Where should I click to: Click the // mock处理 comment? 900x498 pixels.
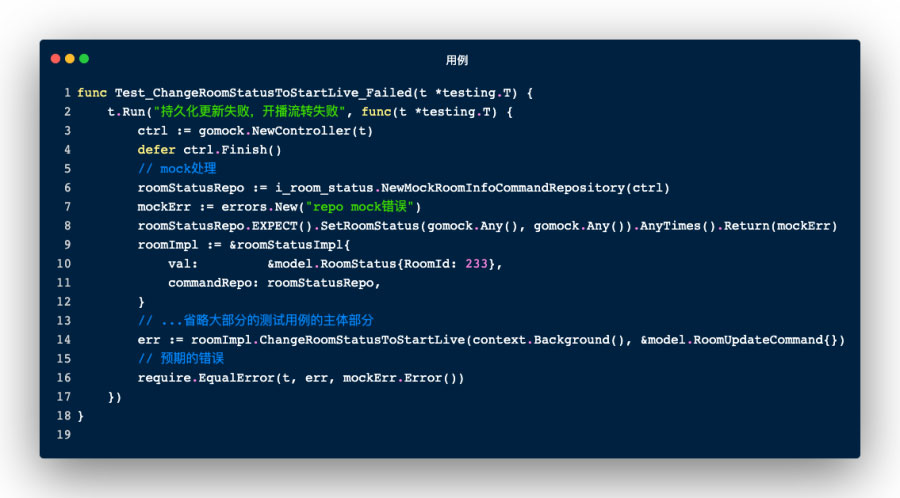click(x=177, y=169)
